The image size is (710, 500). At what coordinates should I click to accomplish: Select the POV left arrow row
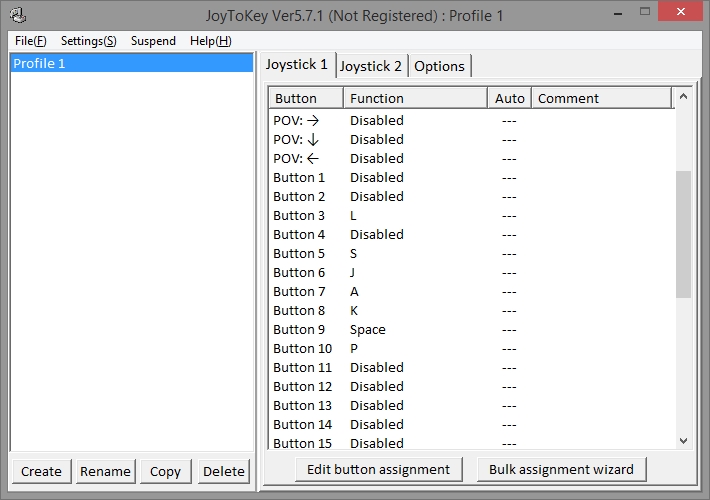point(471,159)
